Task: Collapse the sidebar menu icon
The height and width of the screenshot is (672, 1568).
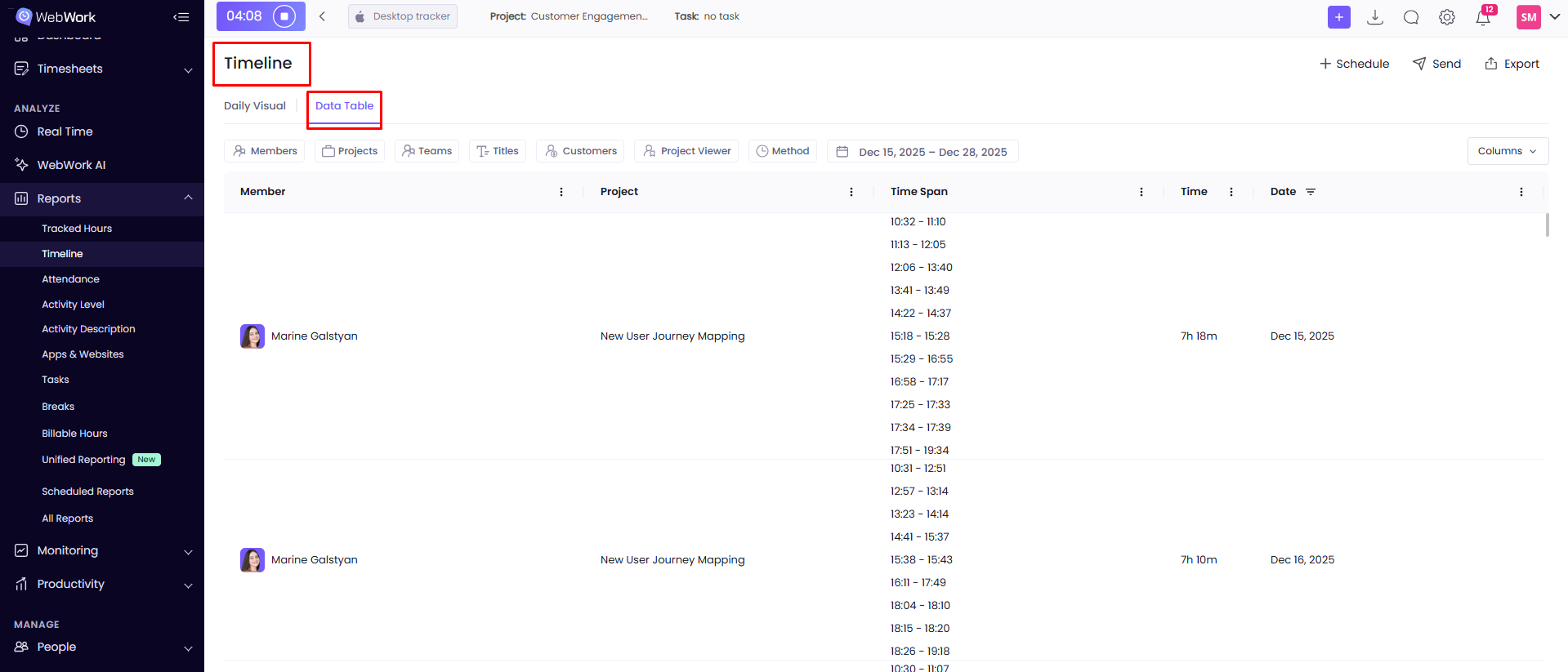Action: click(x=181, y=17)
